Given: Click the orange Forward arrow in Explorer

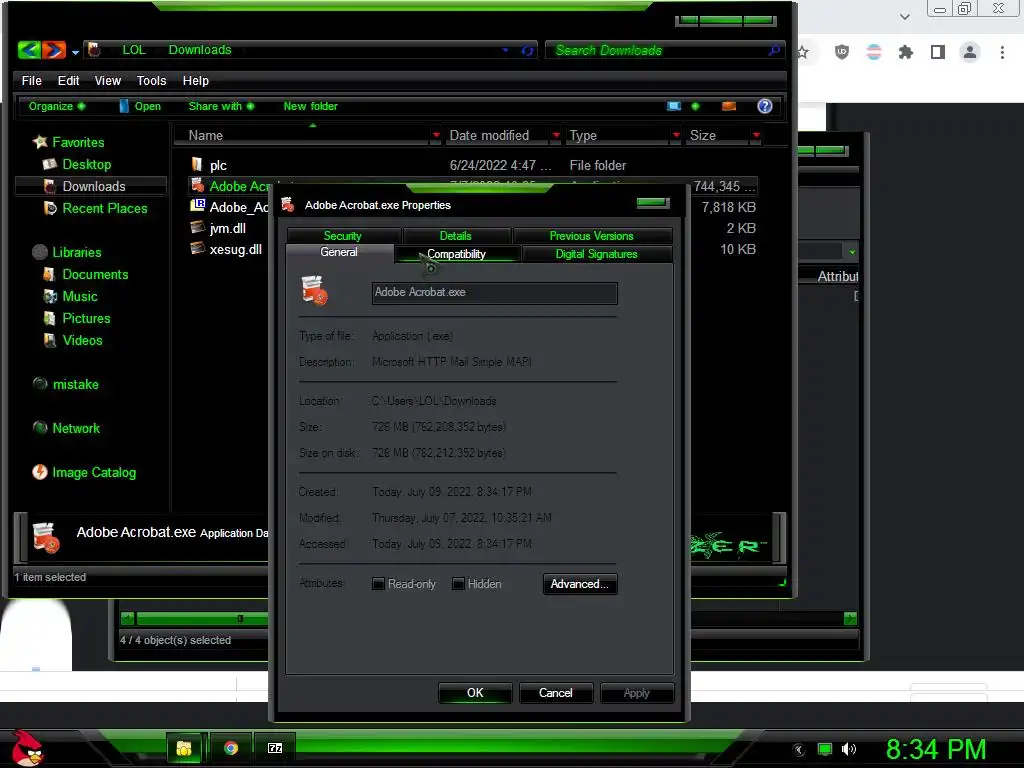Looking at the screenshot, I should click(x=54, y=50).
